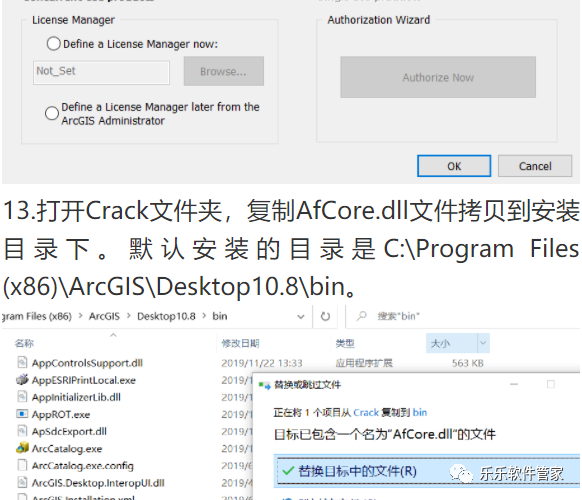The height and width of the screenshot is (500, 582).
Task: Click date 2019/11/22 13:33 cell
Action: [x=262, y=363]
